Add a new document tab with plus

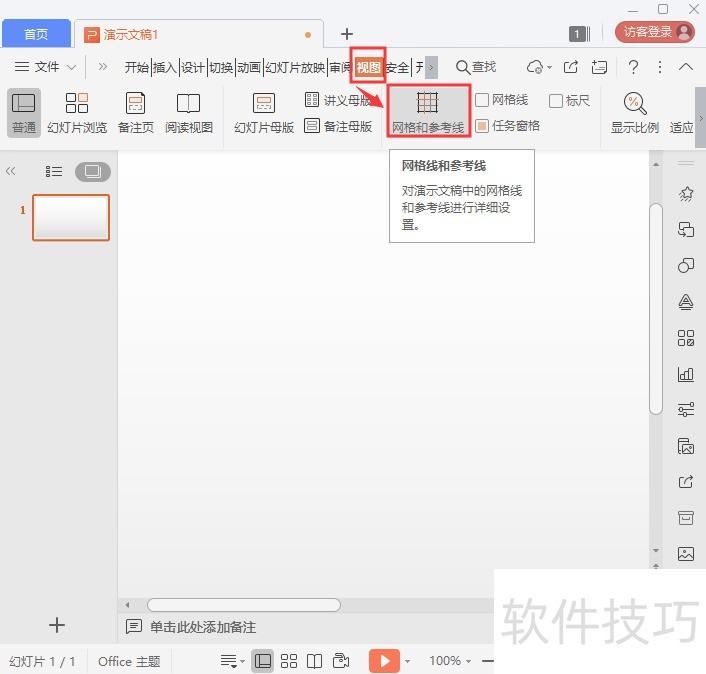click(x=347, y=34)
